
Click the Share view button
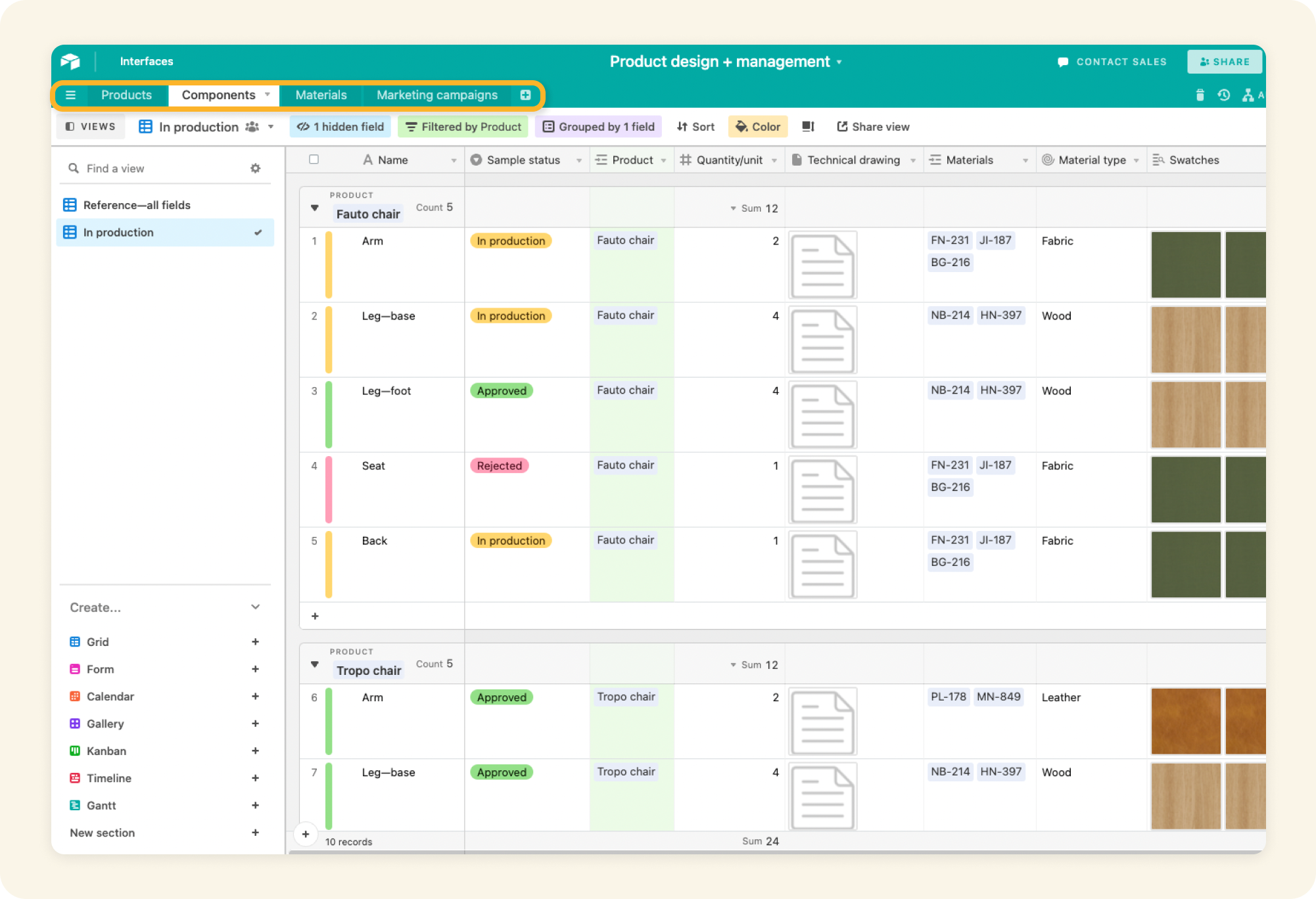[873, 127]
